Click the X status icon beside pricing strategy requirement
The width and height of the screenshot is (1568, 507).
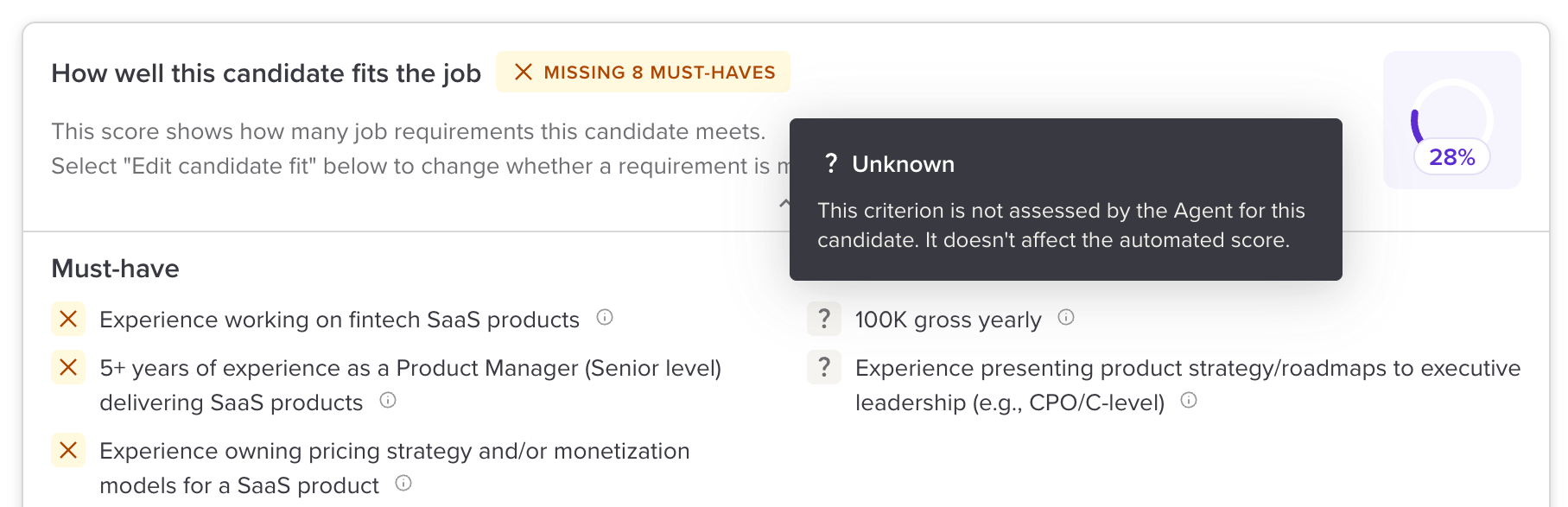(68, 450)
